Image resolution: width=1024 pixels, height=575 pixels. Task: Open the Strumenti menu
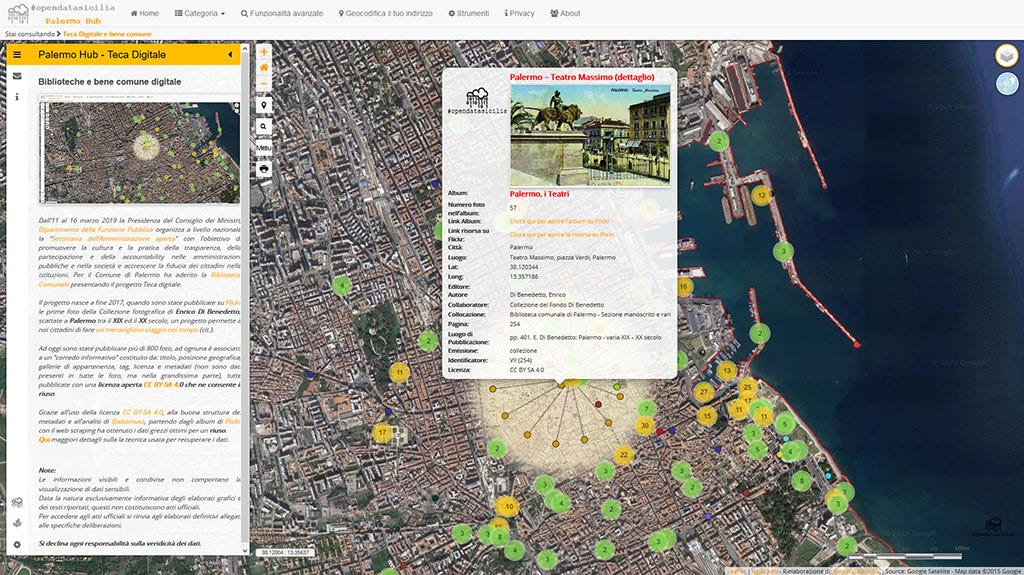coord(468,13)
